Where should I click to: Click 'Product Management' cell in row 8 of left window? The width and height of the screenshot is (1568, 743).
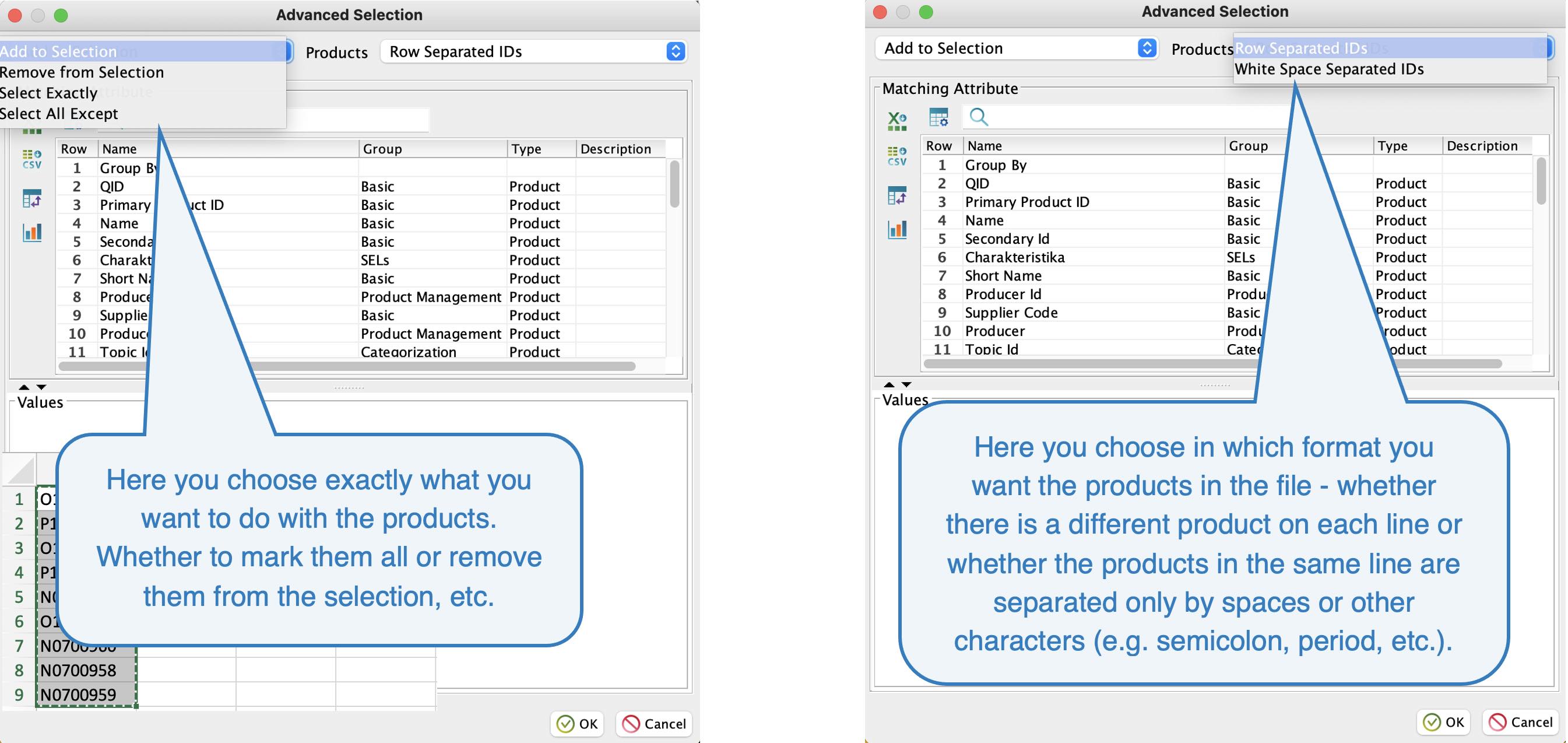pyautogui.click(x=433, y=297)
